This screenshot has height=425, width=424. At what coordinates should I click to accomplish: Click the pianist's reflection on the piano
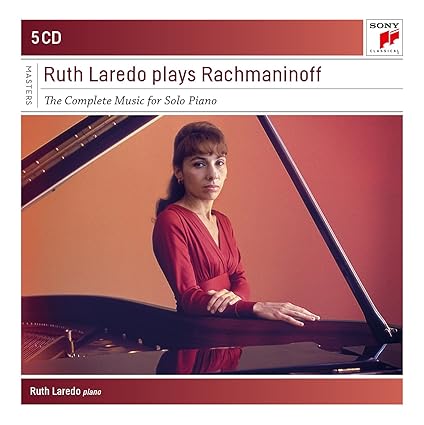pyautogui.click(x=200, y=360)
